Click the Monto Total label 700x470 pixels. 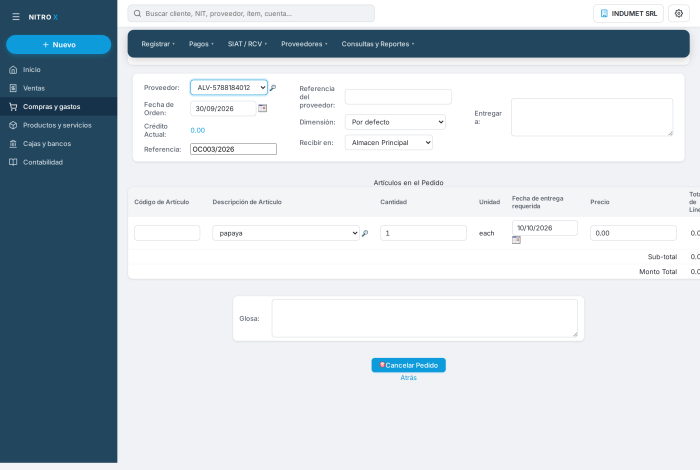point(658,271)
